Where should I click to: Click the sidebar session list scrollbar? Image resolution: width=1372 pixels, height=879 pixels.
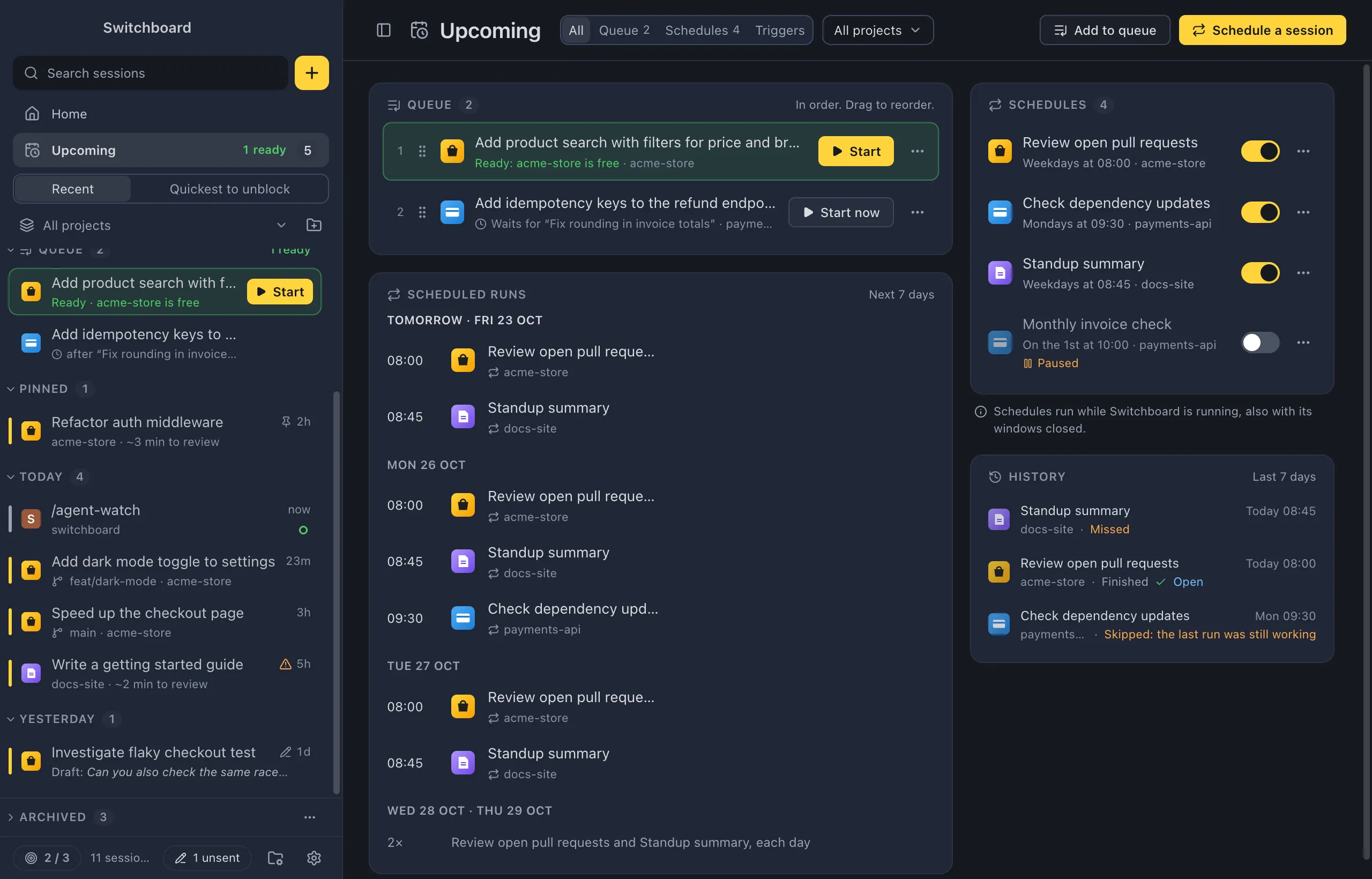click(x=337, y=592)
